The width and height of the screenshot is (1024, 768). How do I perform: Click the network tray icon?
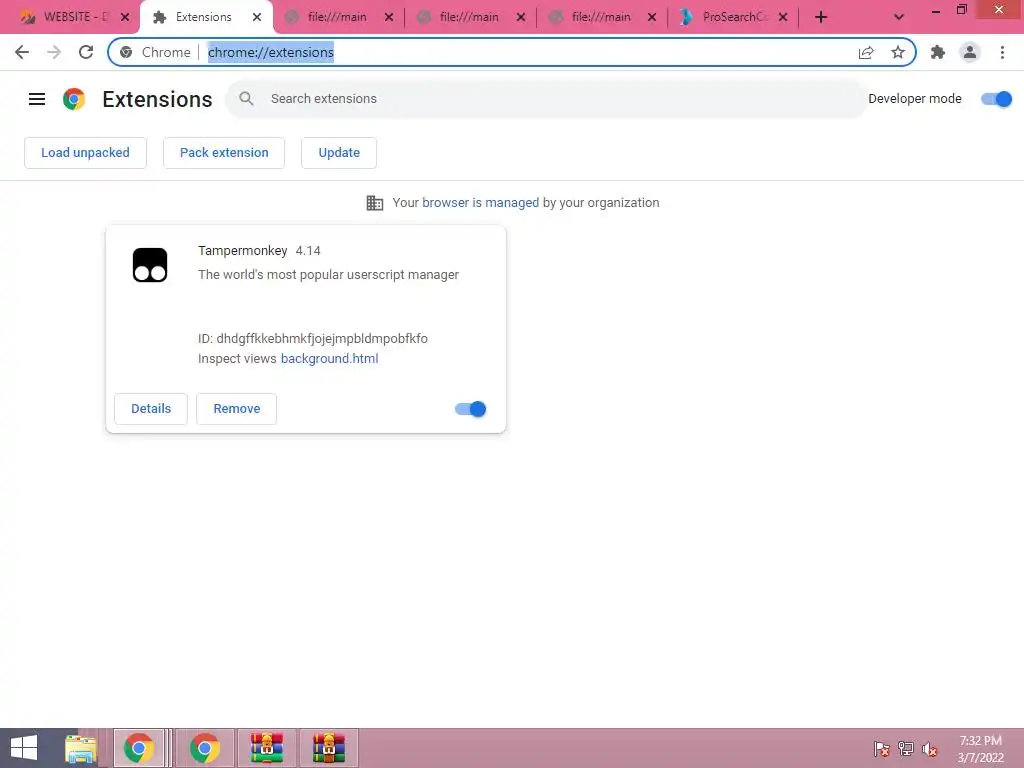pos(906,748)
